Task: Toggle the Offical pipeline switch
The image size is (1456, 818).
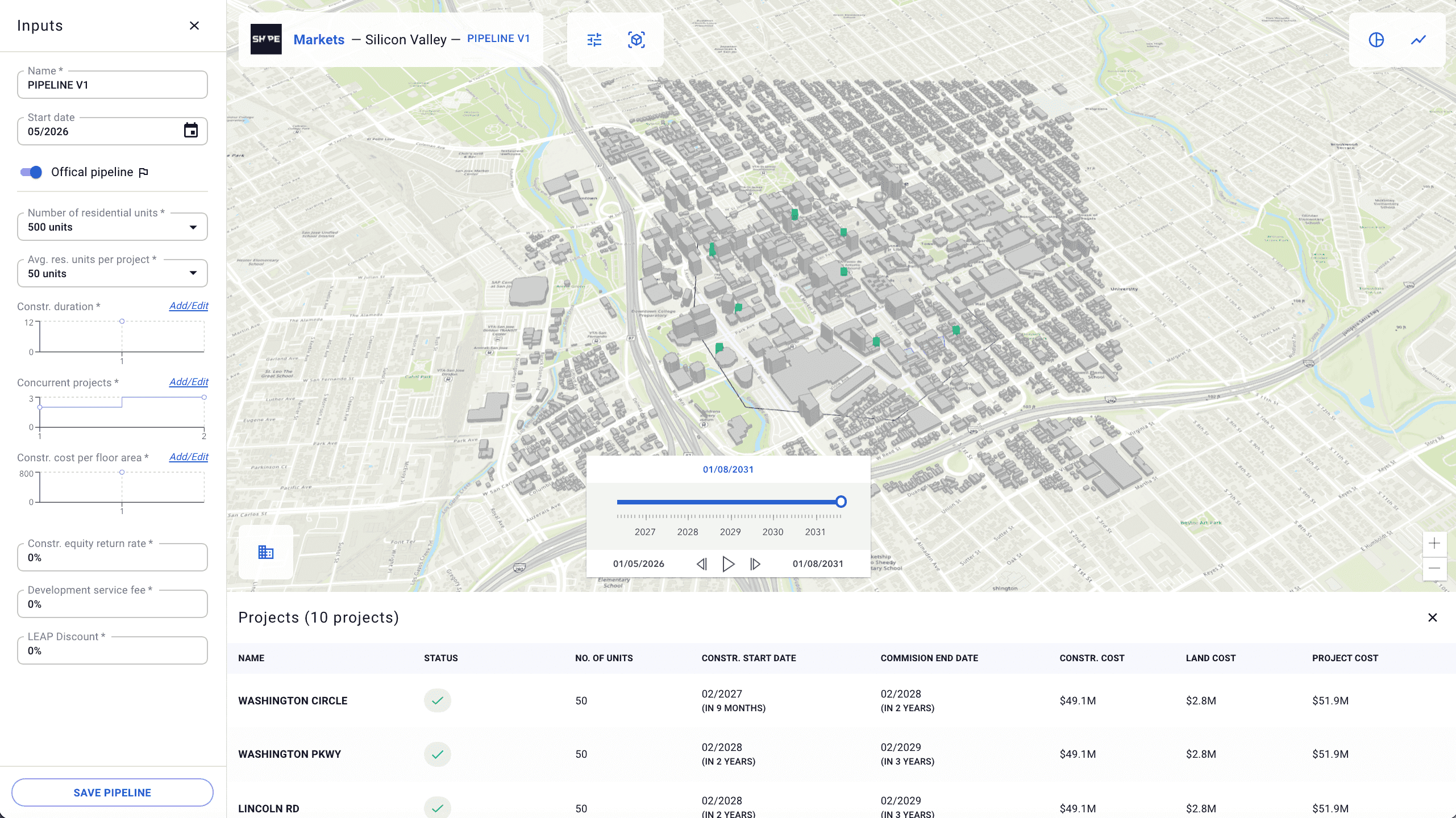Action: coord(31,172)
